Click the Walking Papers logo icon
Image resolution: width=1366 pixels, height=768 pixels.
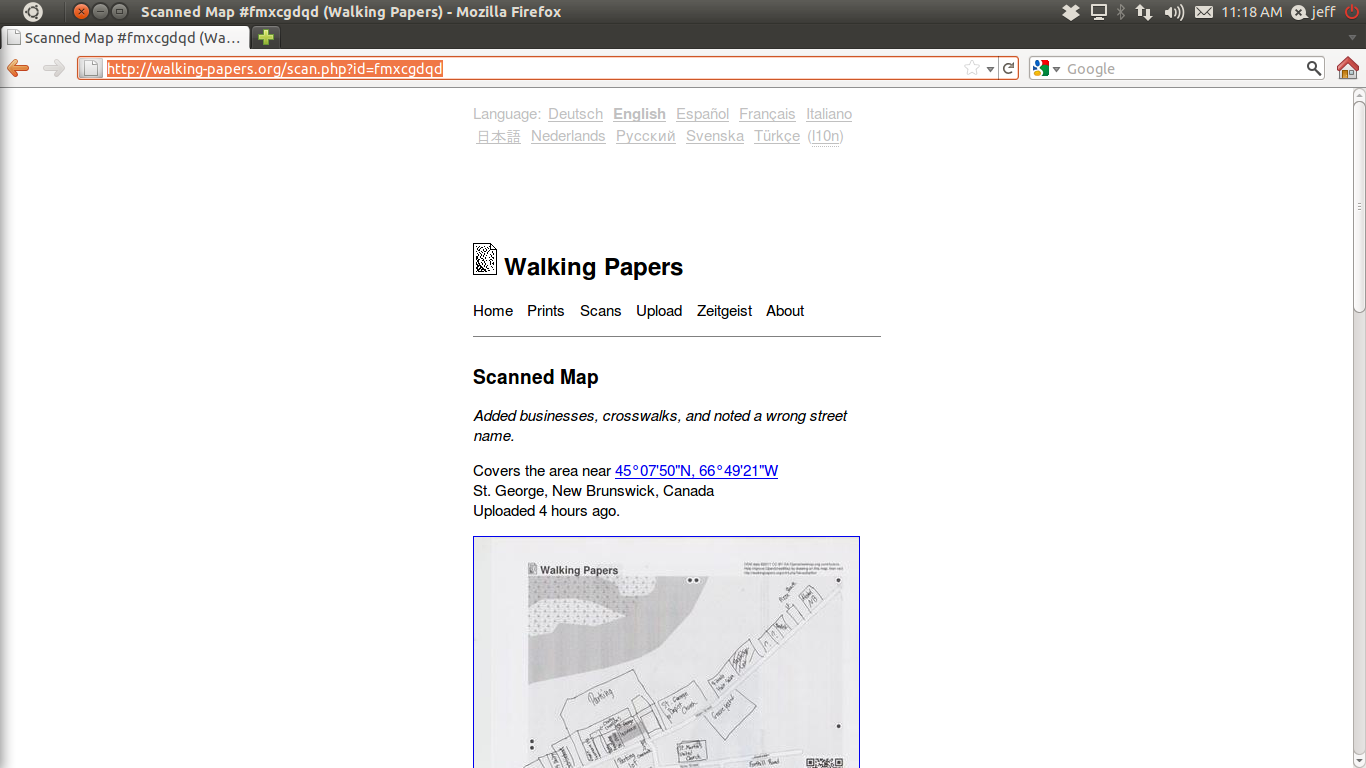pos(485,260)
